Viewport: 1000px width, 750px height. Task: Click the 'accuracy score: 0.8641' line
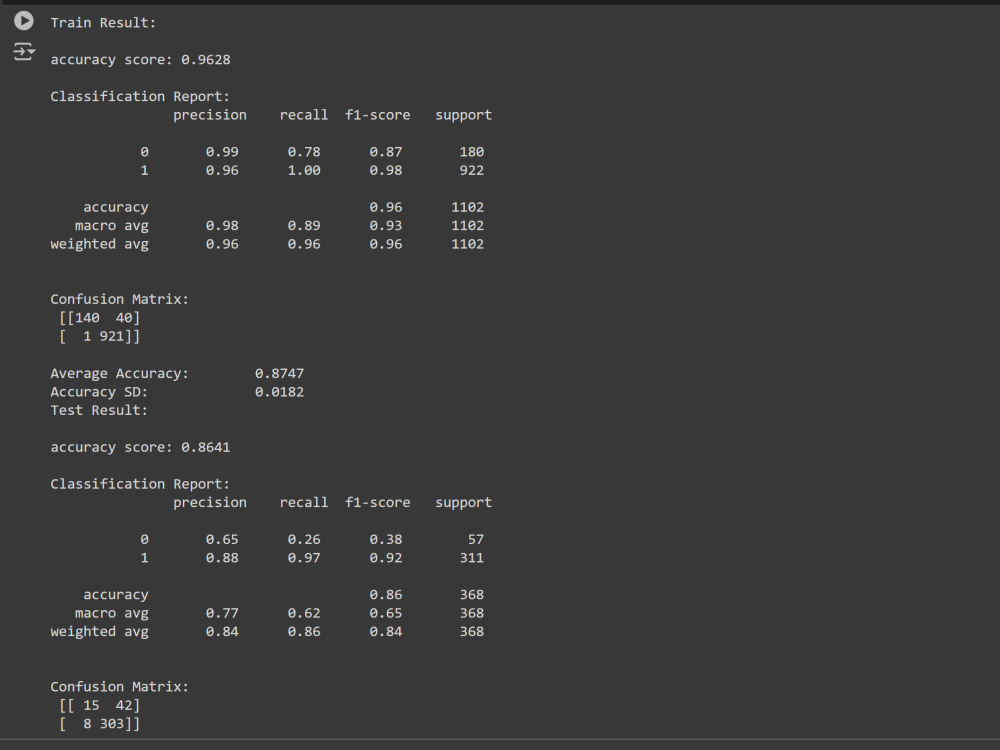click(x=140, y=448)
